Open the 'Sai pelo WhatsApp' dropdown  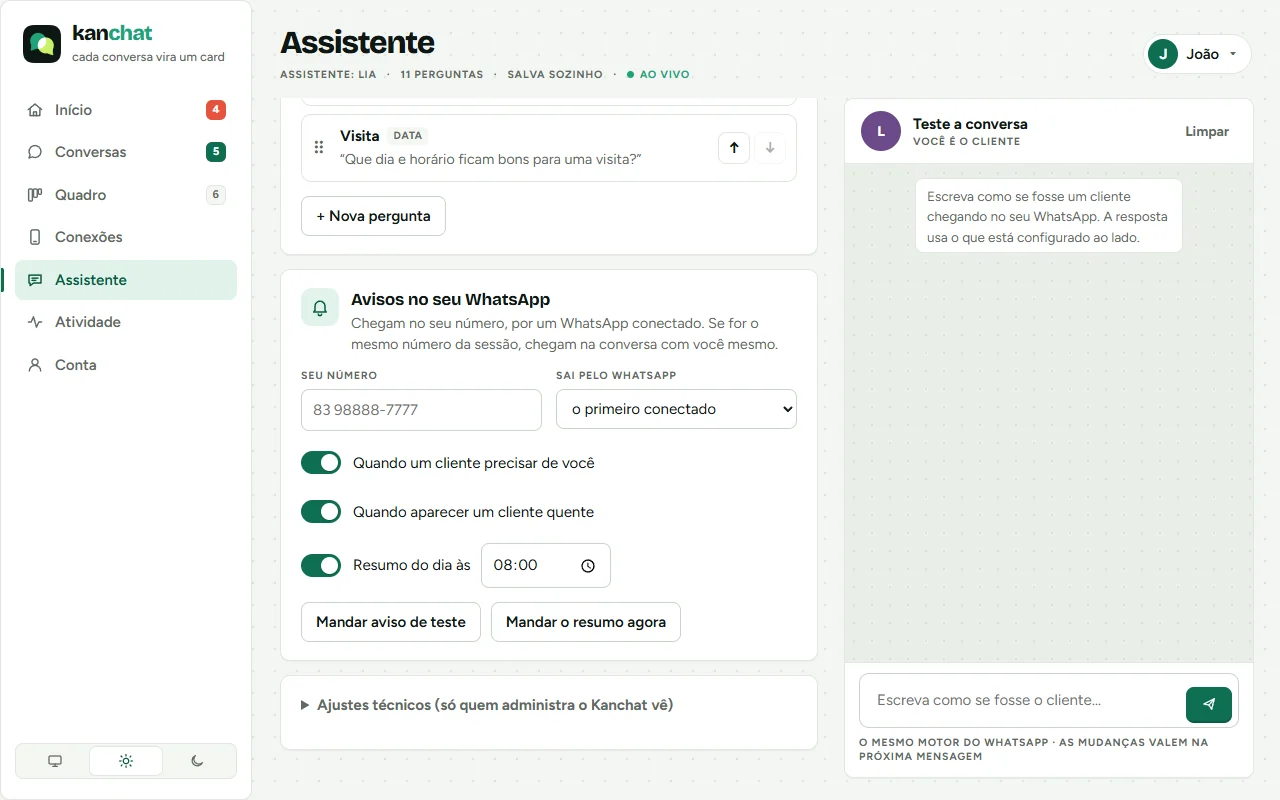[x=676, y=409]
